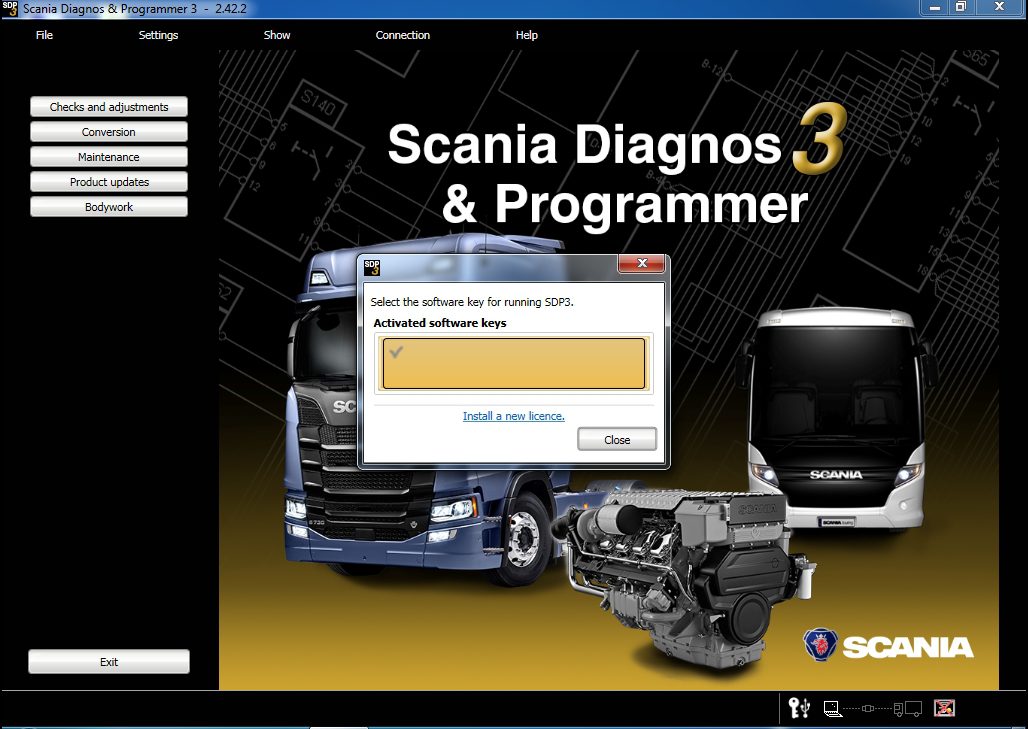This screenshot has height=729, width=1028.
Task: Click the crossed-out communication status icon
Action: click(943, 708)
